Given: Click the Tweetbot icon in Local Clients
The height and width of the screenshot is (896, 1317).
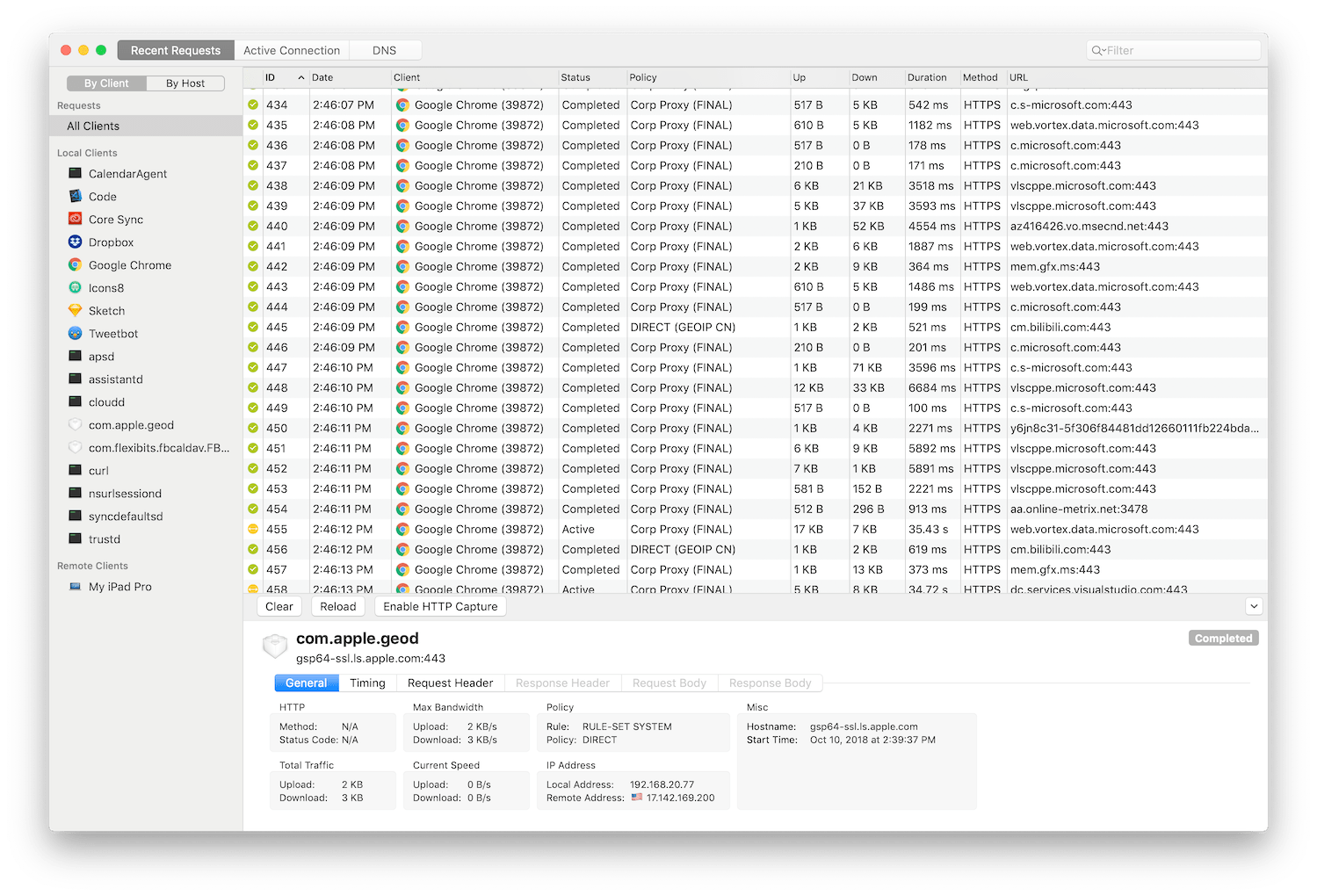Looking at the screenshot, I should click(75, 334).
